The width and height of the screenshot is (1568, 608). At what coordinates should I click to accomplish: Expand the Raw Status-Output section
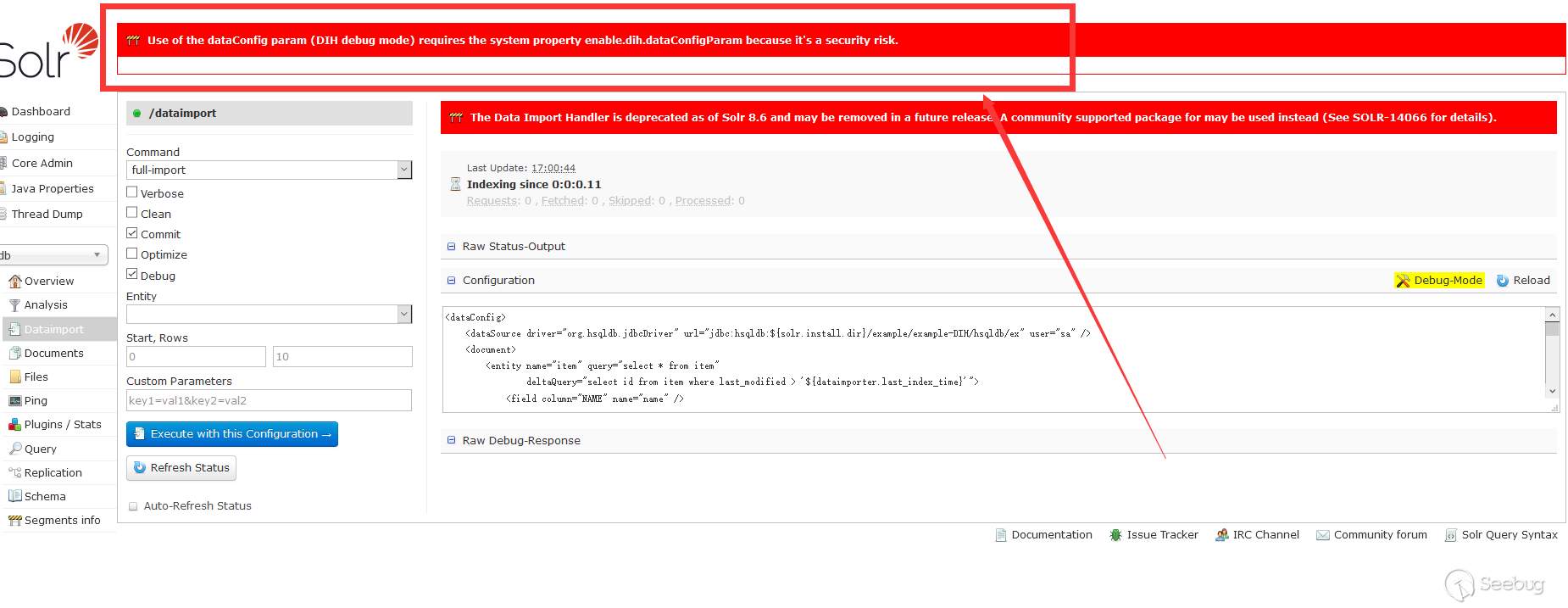514,247
